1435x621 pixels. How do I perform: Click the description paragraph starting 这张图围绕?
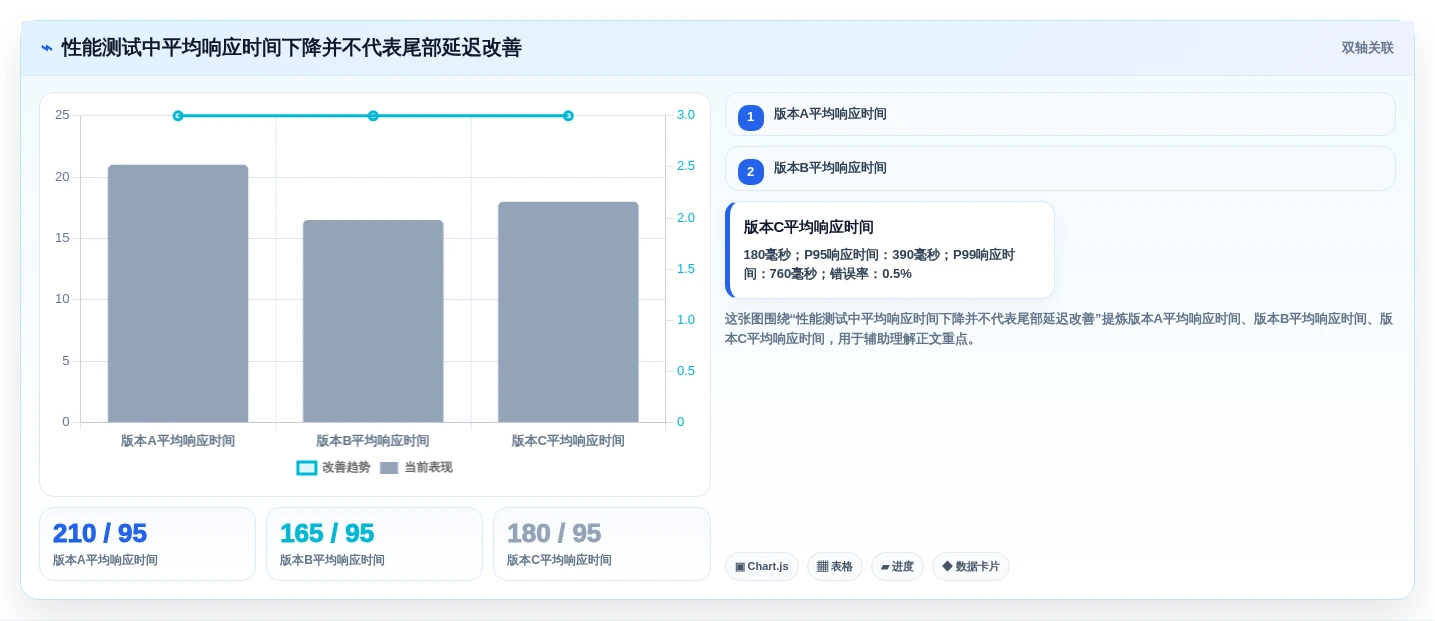click(1059, 329)
